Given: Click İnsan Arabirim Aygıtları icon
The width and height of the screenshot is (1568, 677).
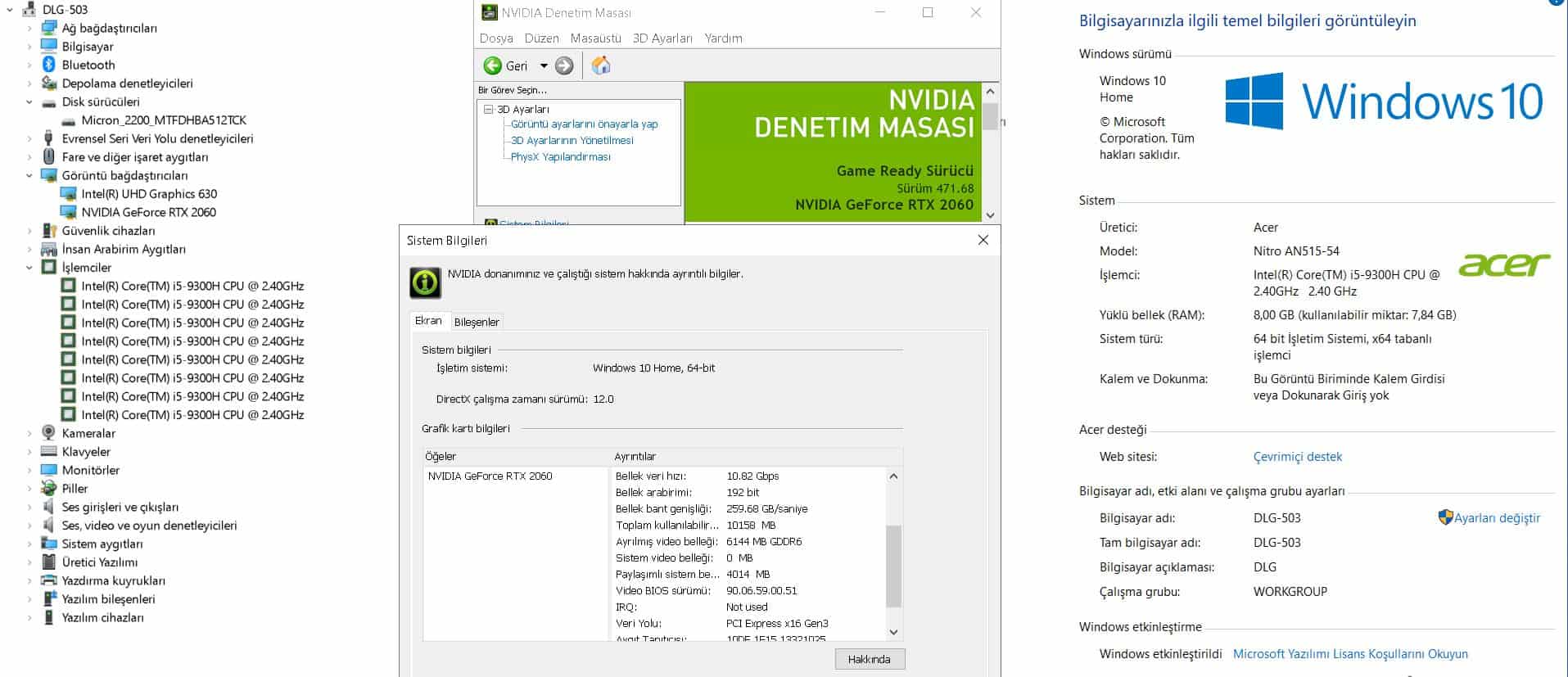Looking at the screenshot, I should tap(48, 249).
